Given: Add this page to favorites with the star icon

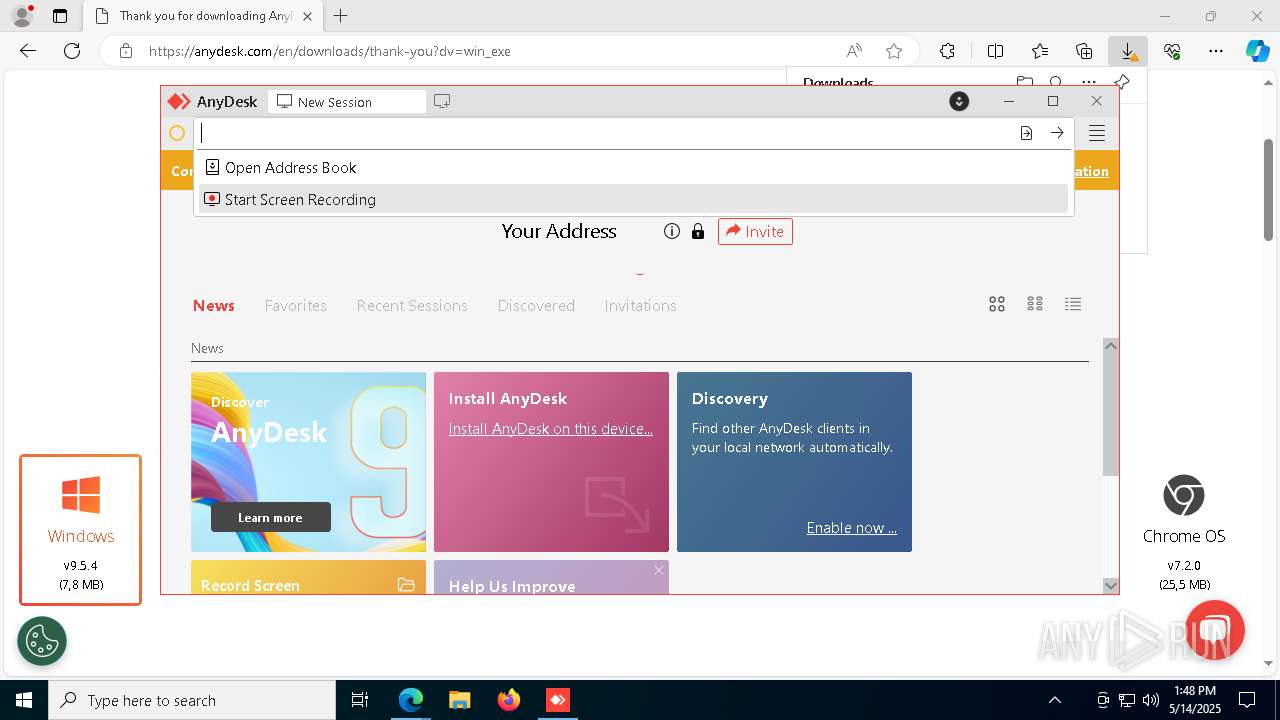Looking at the screenshot, I should [x=894, y=51].
